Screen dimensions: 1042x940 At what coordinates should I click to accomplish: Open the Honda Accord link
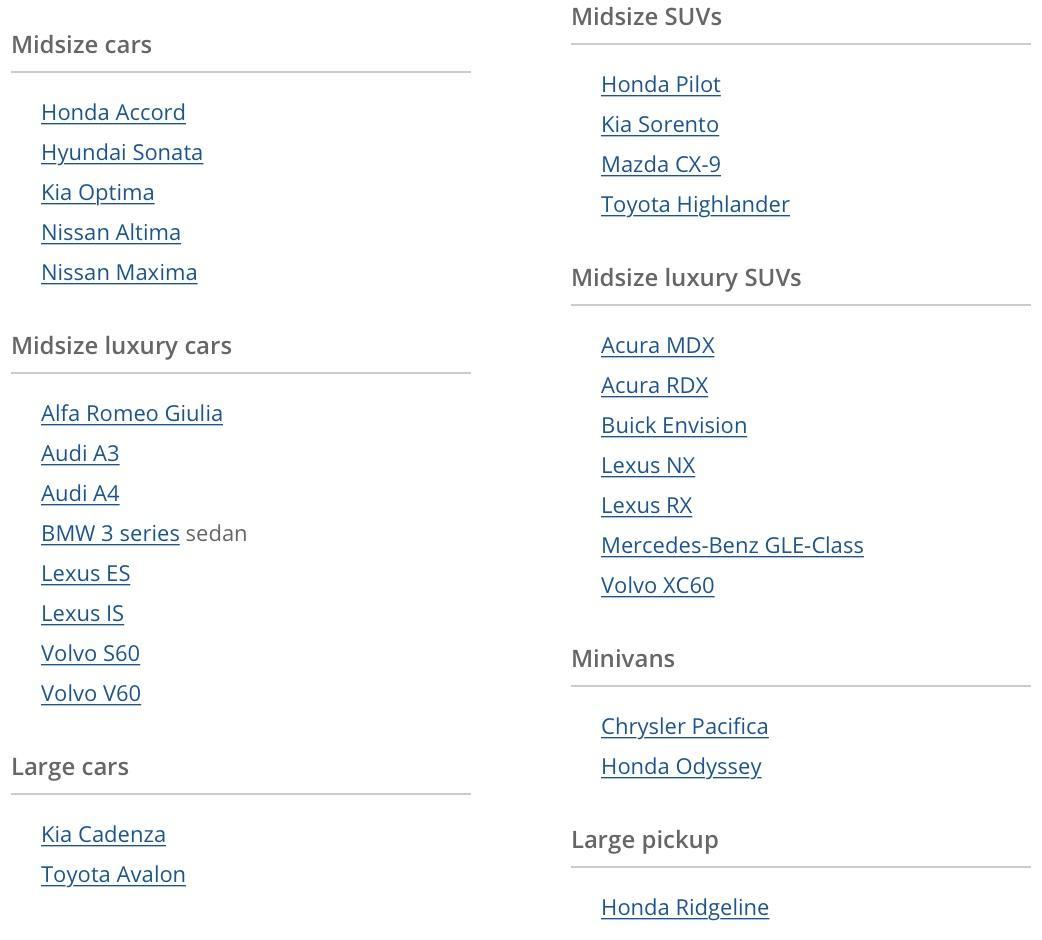point(113,112)
